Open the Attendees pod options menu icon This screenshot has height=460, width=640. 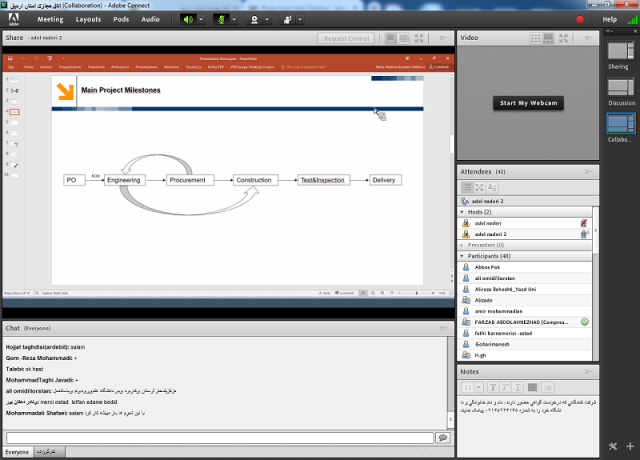(589, 172)
